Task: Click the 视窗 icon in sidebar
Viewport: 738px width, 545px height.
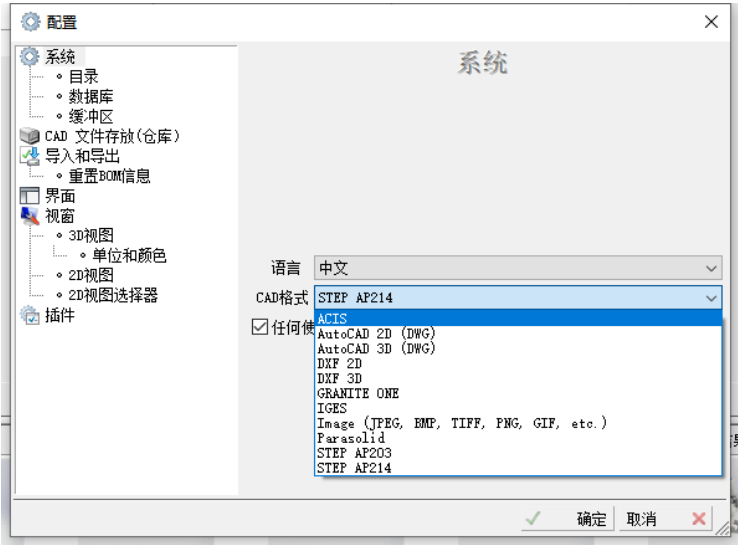Action: pos(30,216)
